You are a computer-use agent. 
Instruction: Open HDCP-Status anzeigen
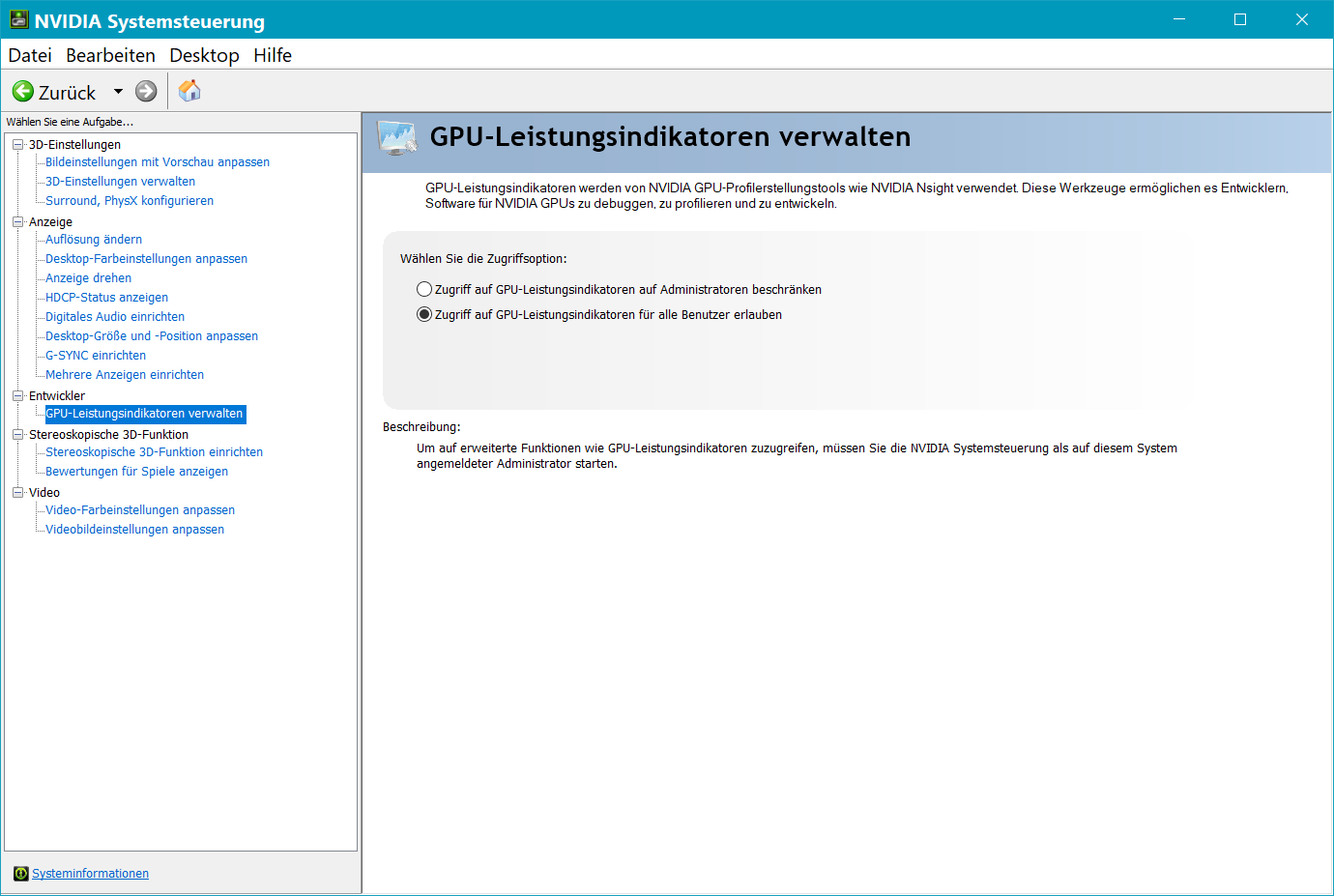(x=106, y=298)
